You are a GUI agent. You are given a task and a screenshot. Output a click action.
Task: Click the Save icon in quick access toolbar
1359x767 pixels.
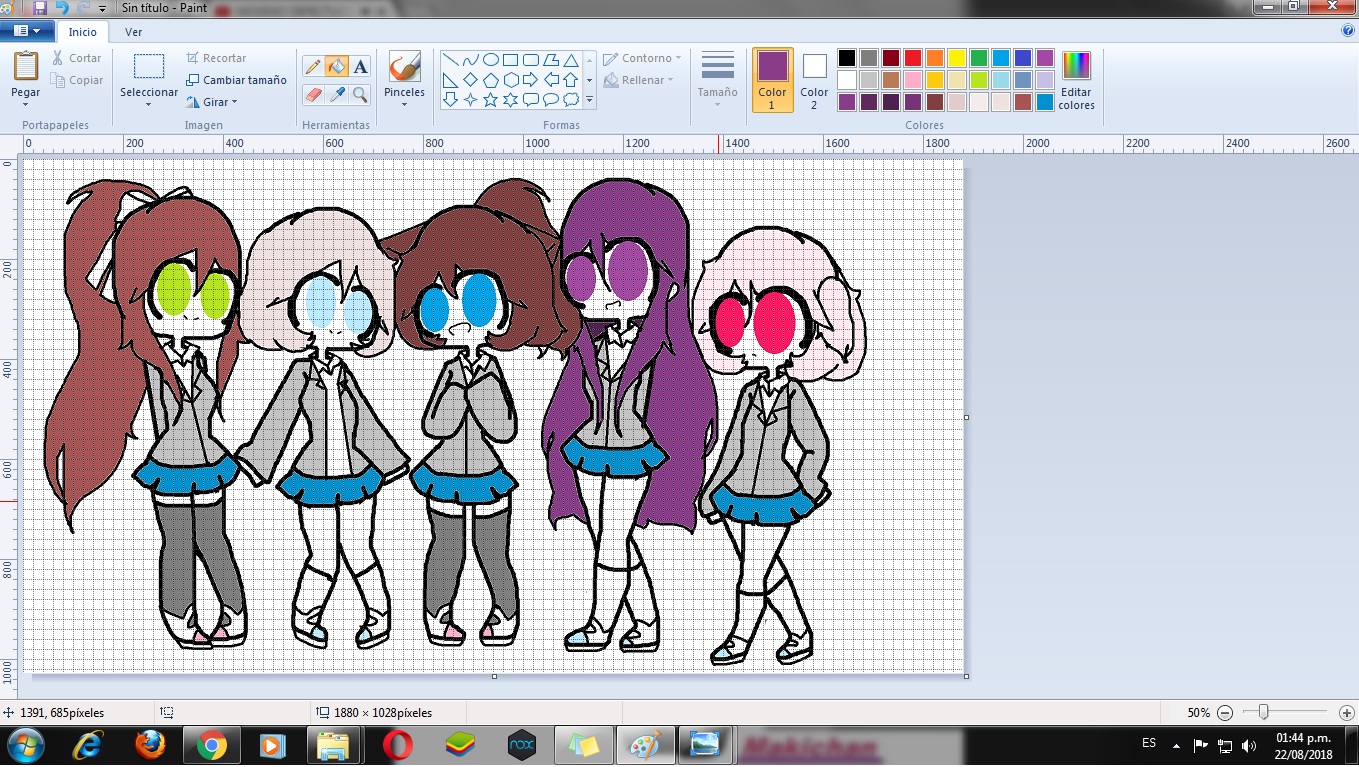coord(40,7)
